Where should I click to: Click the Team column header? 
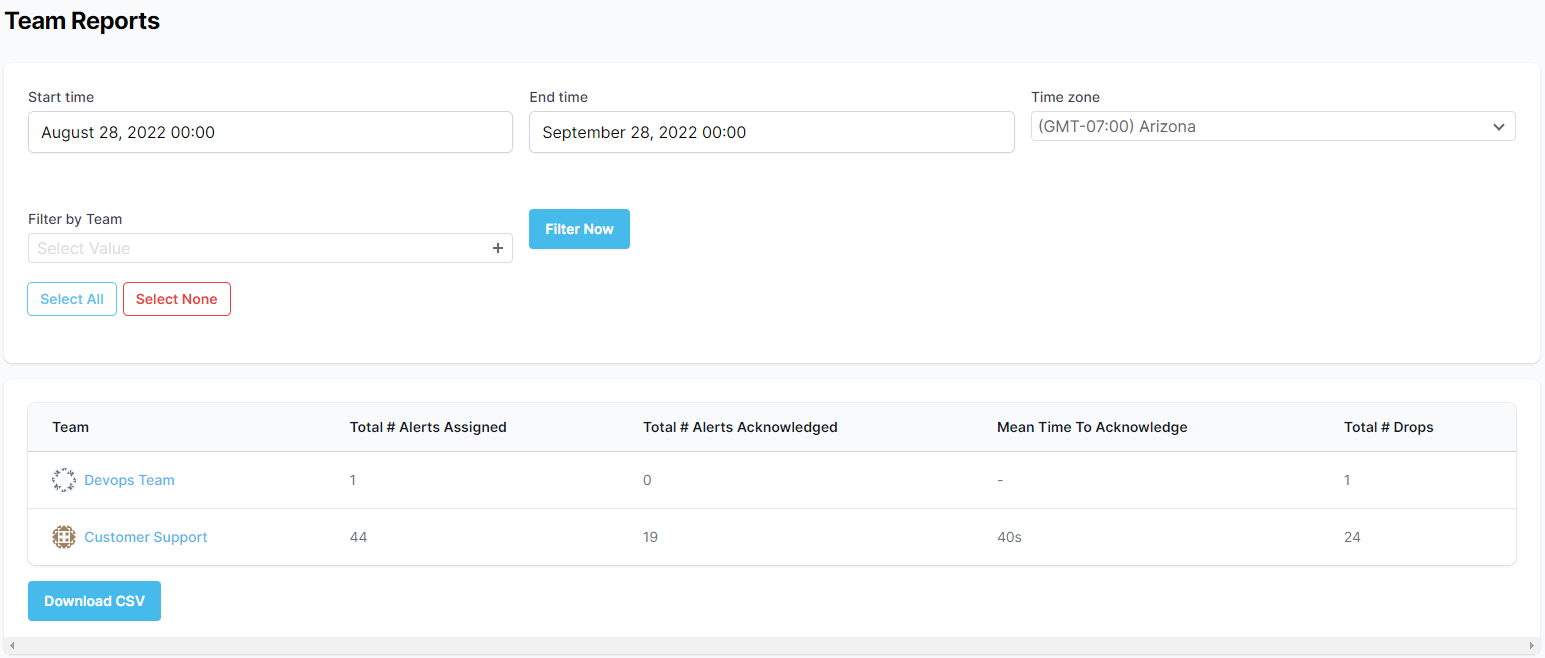tap(71, 427)
